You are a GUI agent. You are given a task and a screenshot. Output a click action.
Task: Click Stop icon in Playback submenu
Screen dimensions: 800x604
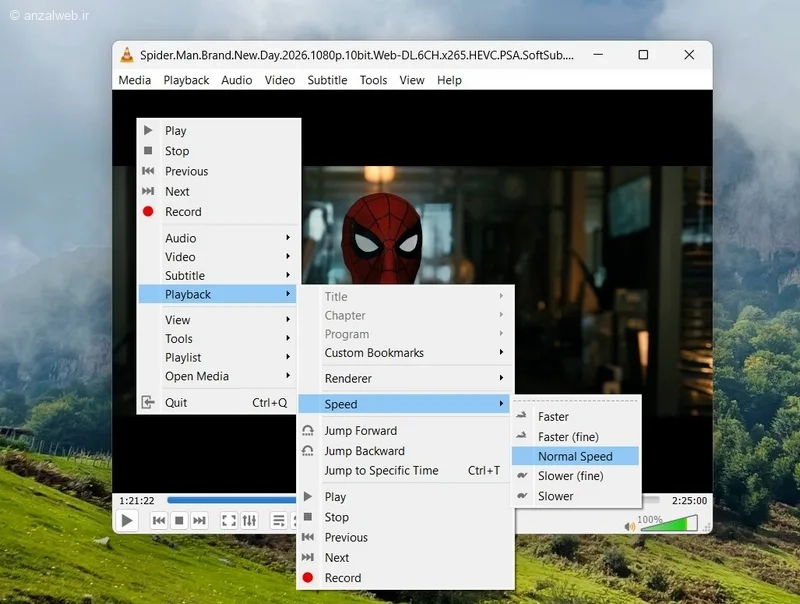pos(308,517)
